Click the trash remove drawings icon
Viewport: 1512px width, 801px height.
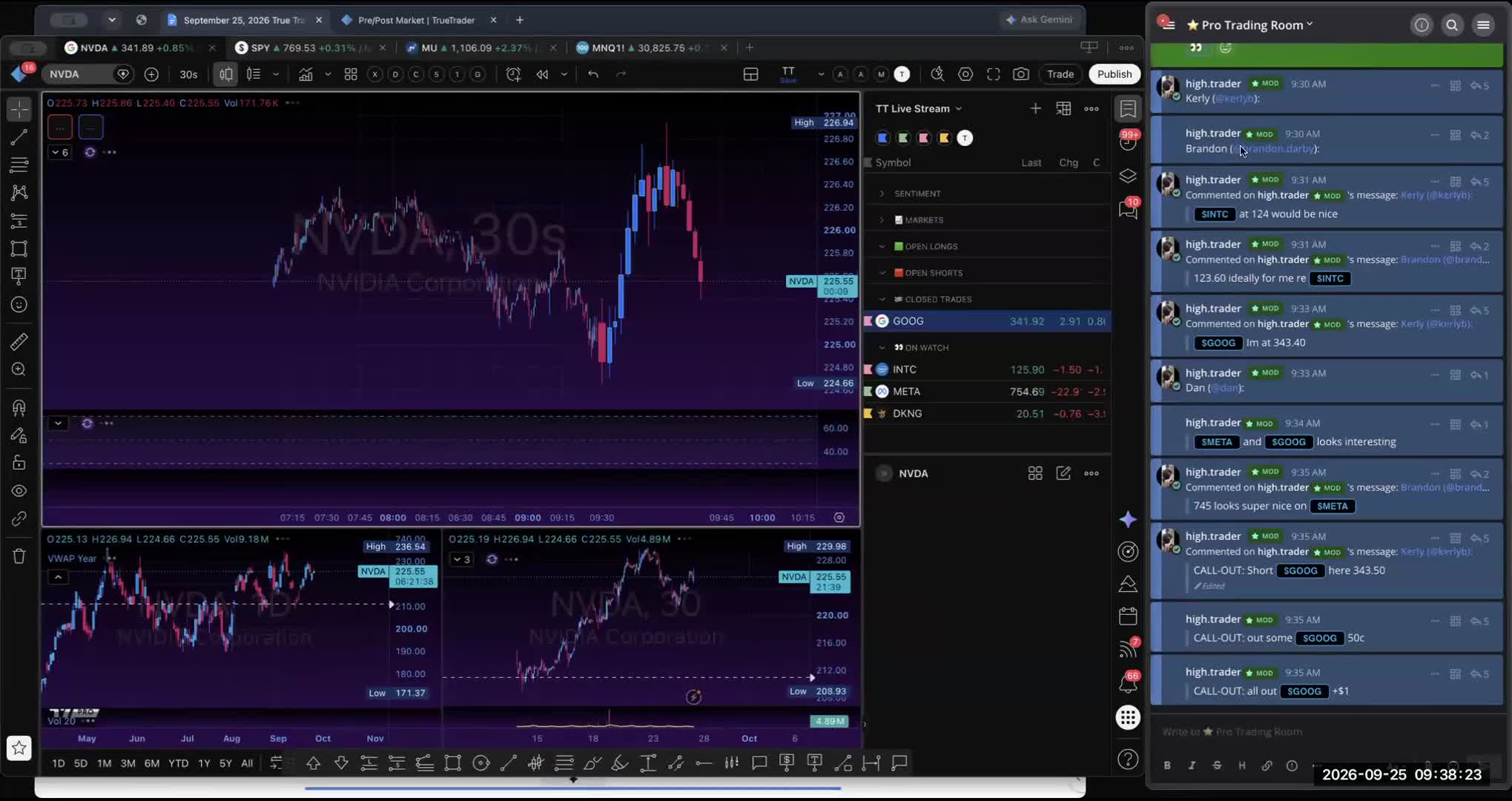(19, 556)
